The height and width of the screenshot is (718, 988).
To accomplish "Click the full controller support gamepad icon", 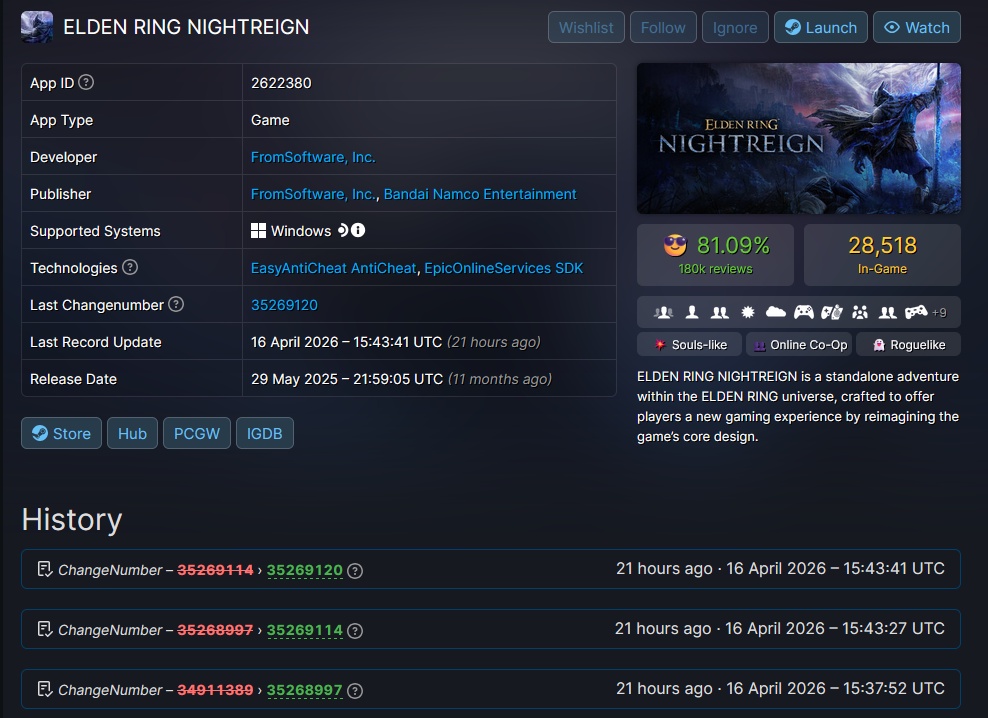I will click(x=803, y=312).
